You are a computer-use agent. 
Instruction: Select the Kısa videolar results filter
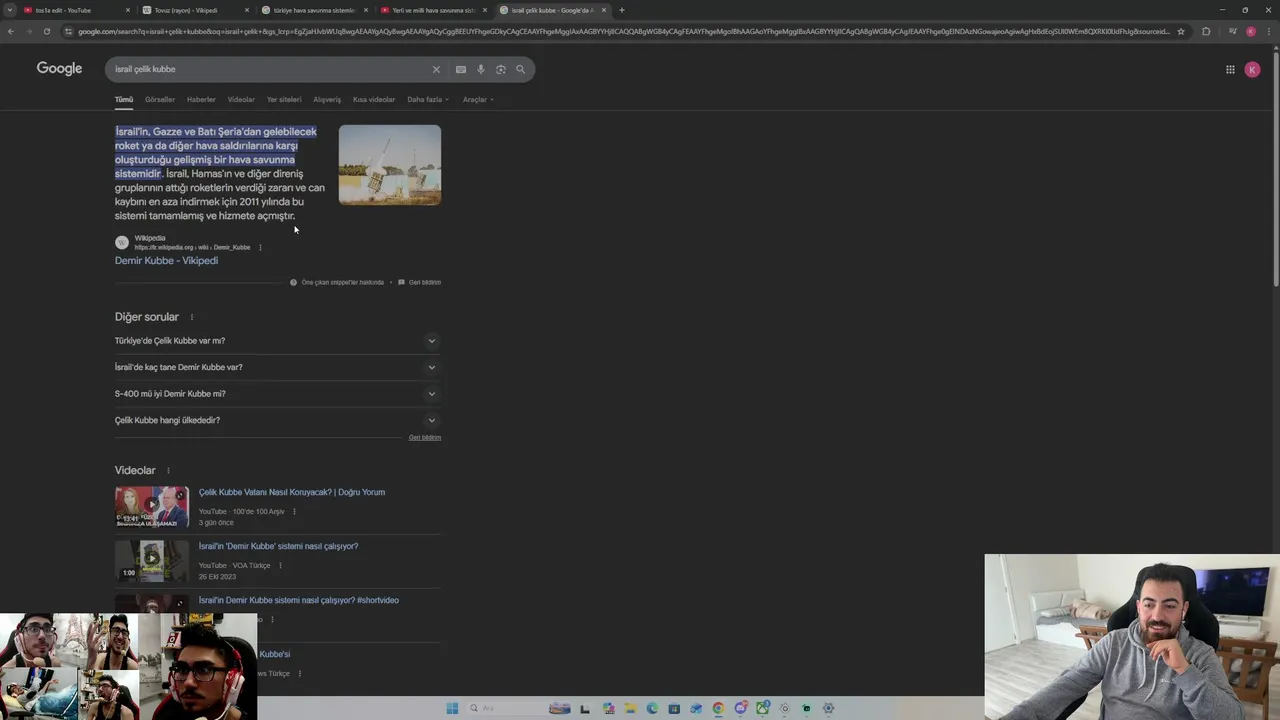pos(374,100)
